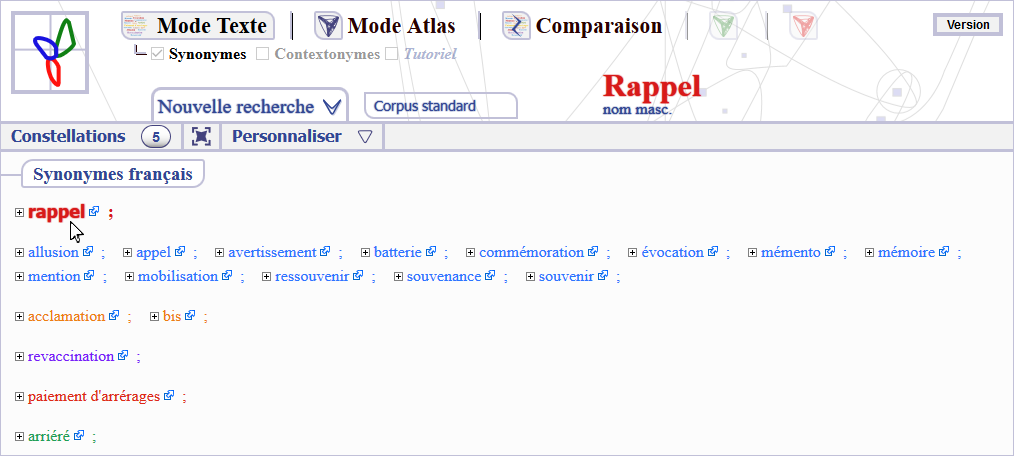Switch to Mode Atlas tab
Screen dimensions: 1014x456
385,26
